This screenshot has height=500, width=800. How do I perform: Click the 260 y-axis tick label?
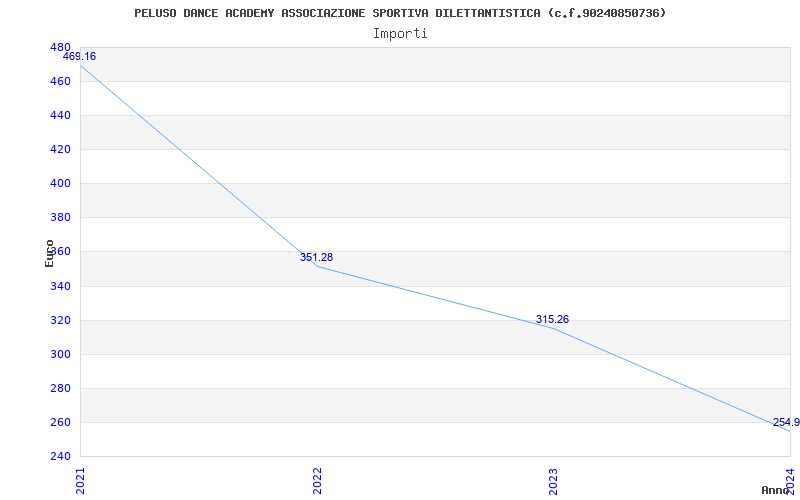(x=60, y=422)
